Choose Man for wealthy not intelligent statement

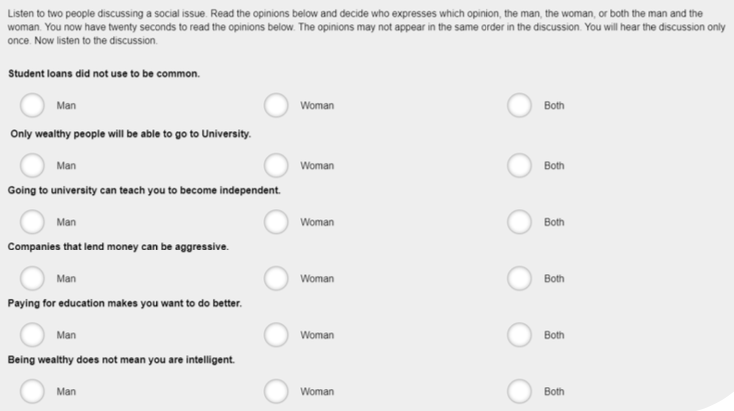pos(32,392)
